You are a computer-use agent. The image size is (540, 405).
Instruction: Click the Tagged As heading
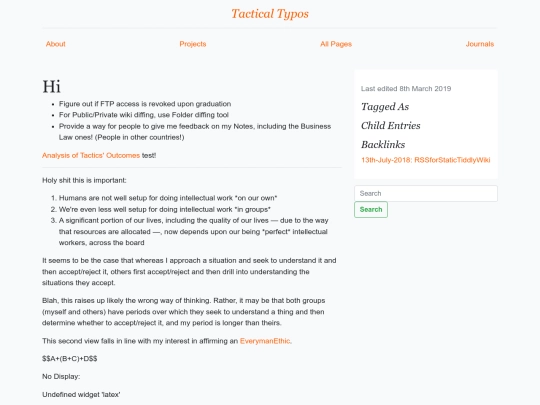point(385,107)
